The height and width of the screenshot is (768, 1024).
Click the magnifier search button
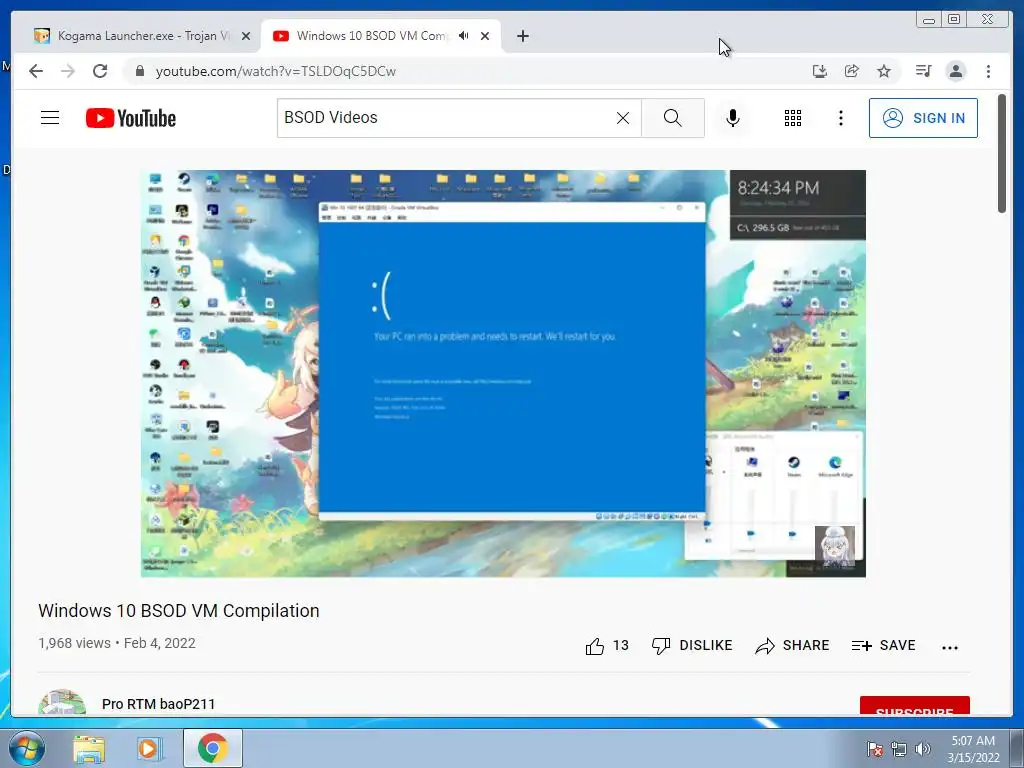tap(673, 118)
